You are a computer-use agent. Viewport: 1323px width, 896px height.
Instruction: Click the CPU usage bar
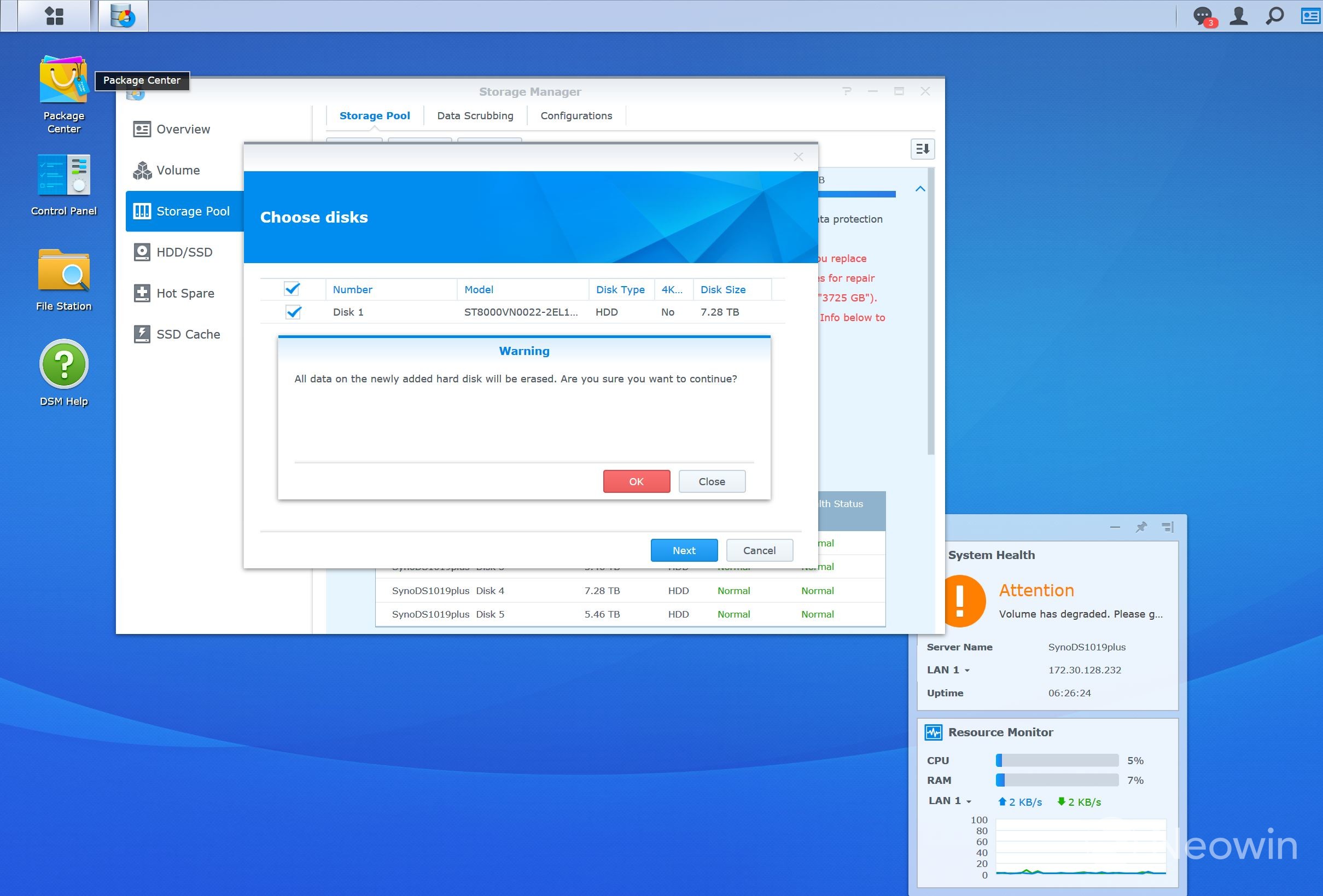[x=1057, y=760]
